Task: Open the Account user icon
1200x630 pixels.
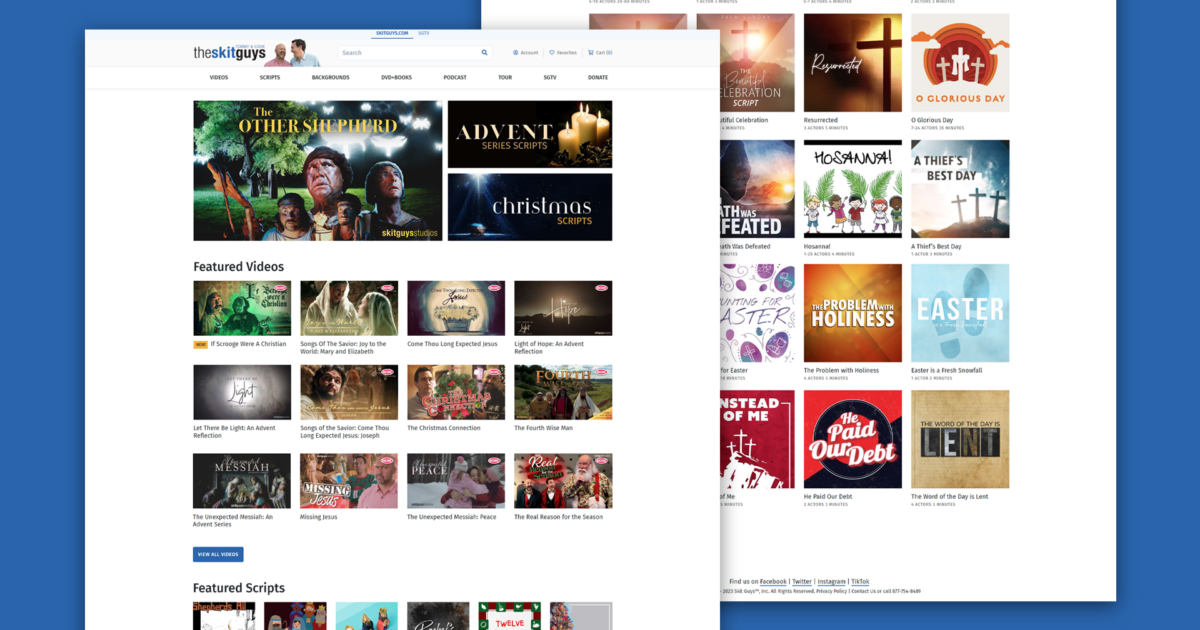Action: pos(516,53)
